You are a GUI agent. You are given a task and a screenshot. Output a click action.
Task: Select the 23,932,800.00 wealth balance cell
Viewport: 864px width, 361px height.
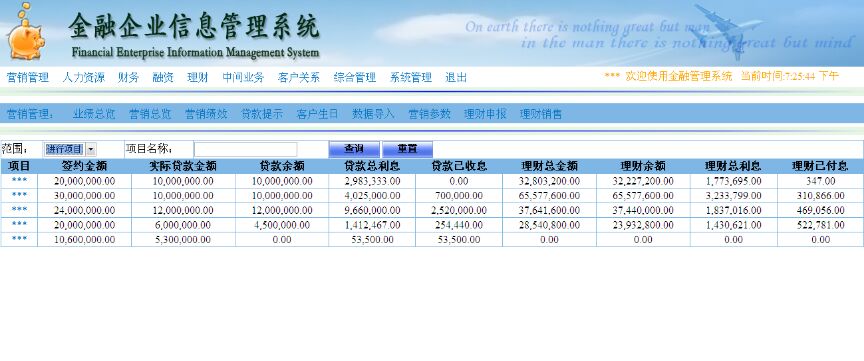pyautogui.click(x=643, y=225)
